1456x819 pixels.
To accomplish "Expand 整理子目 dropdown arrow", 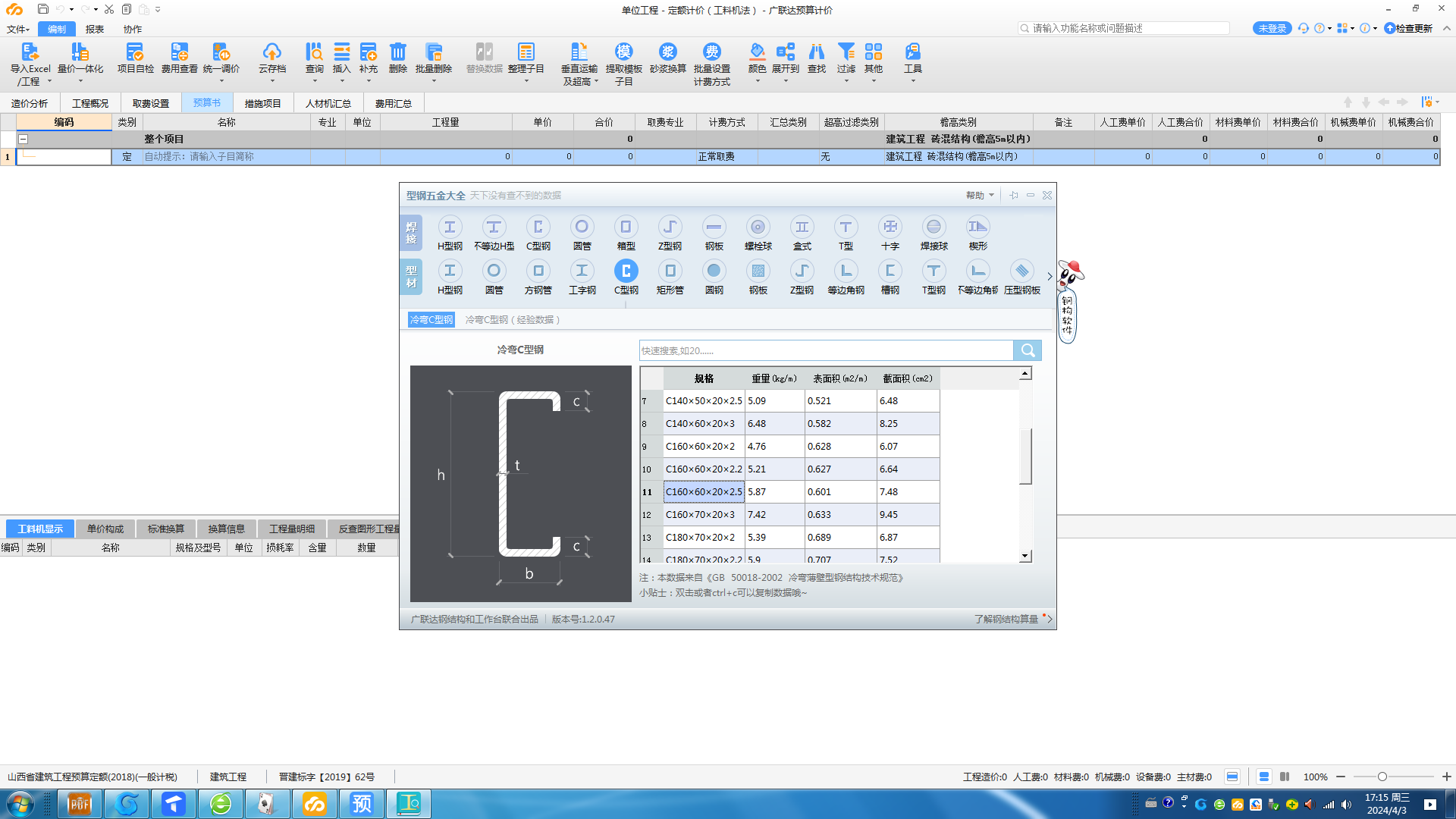I will click(x=526, y=81).
